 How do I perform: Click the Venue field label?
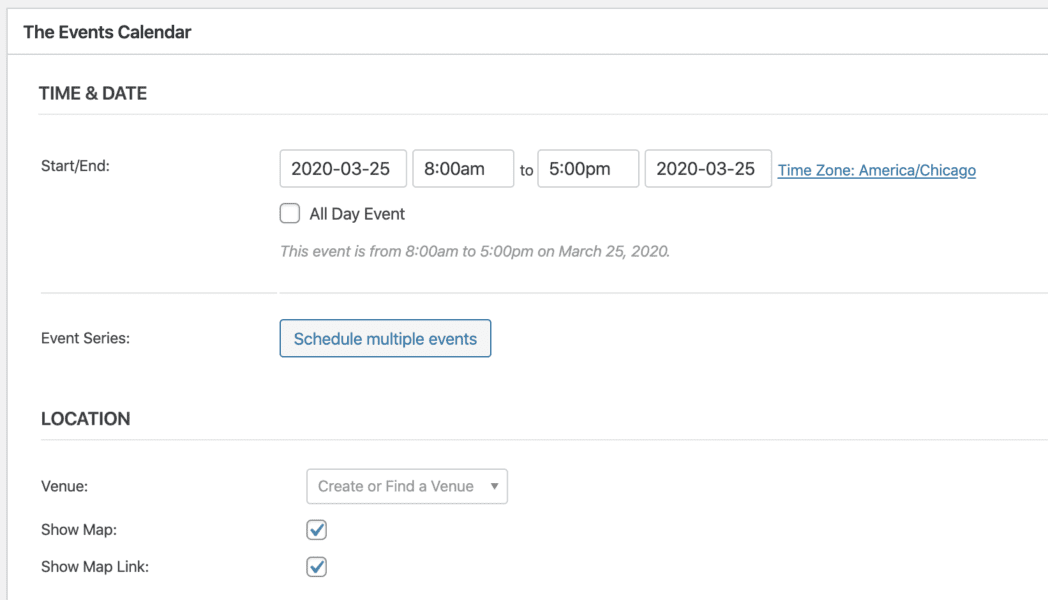(x=65, y=486)
